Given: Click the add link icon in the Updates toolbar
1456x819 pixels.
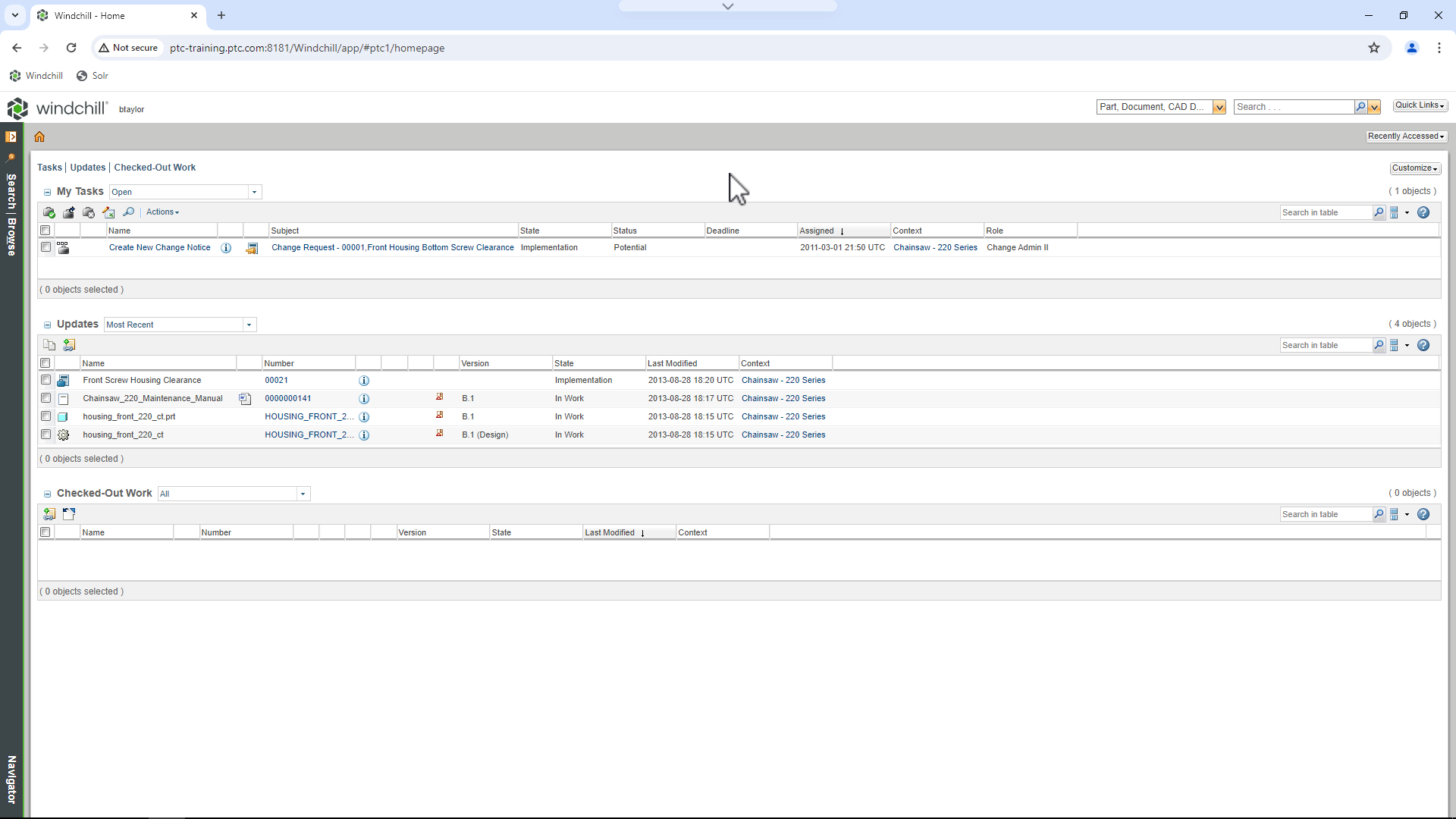Looking at the screenshot, I should (69, 345).
